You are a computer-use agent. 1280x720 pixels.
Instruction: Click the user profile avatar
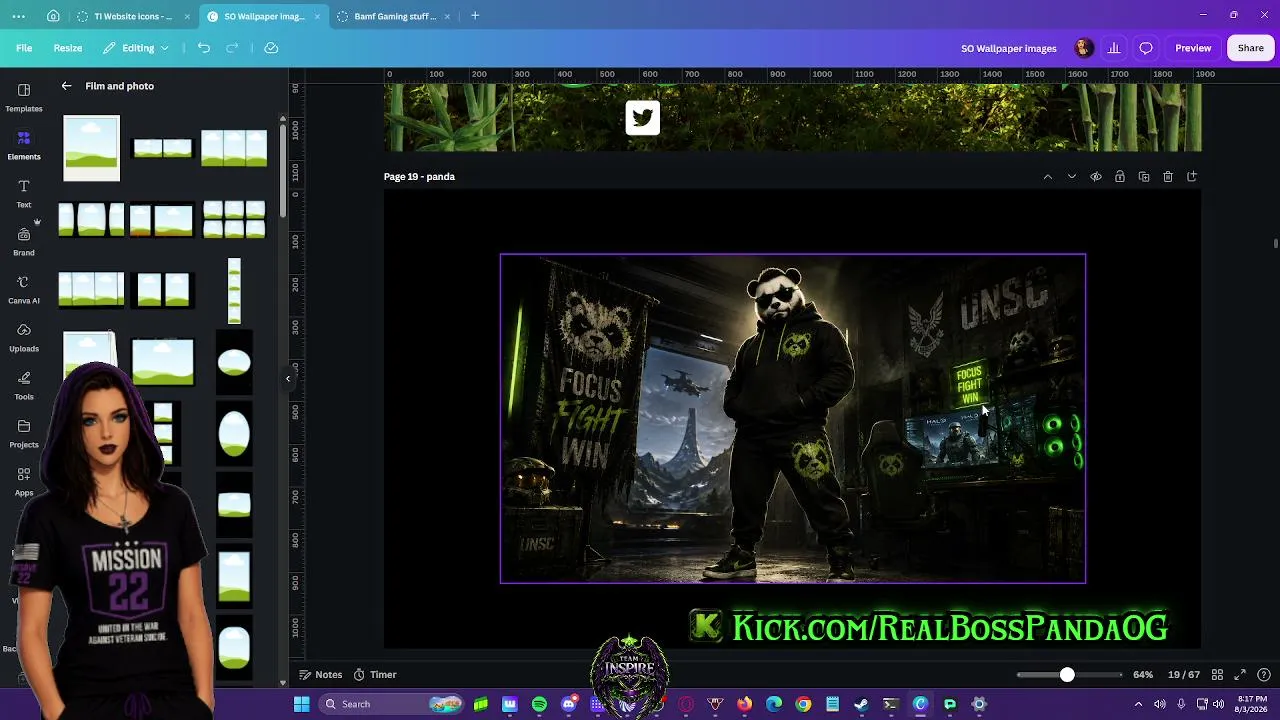point(1084,48)
